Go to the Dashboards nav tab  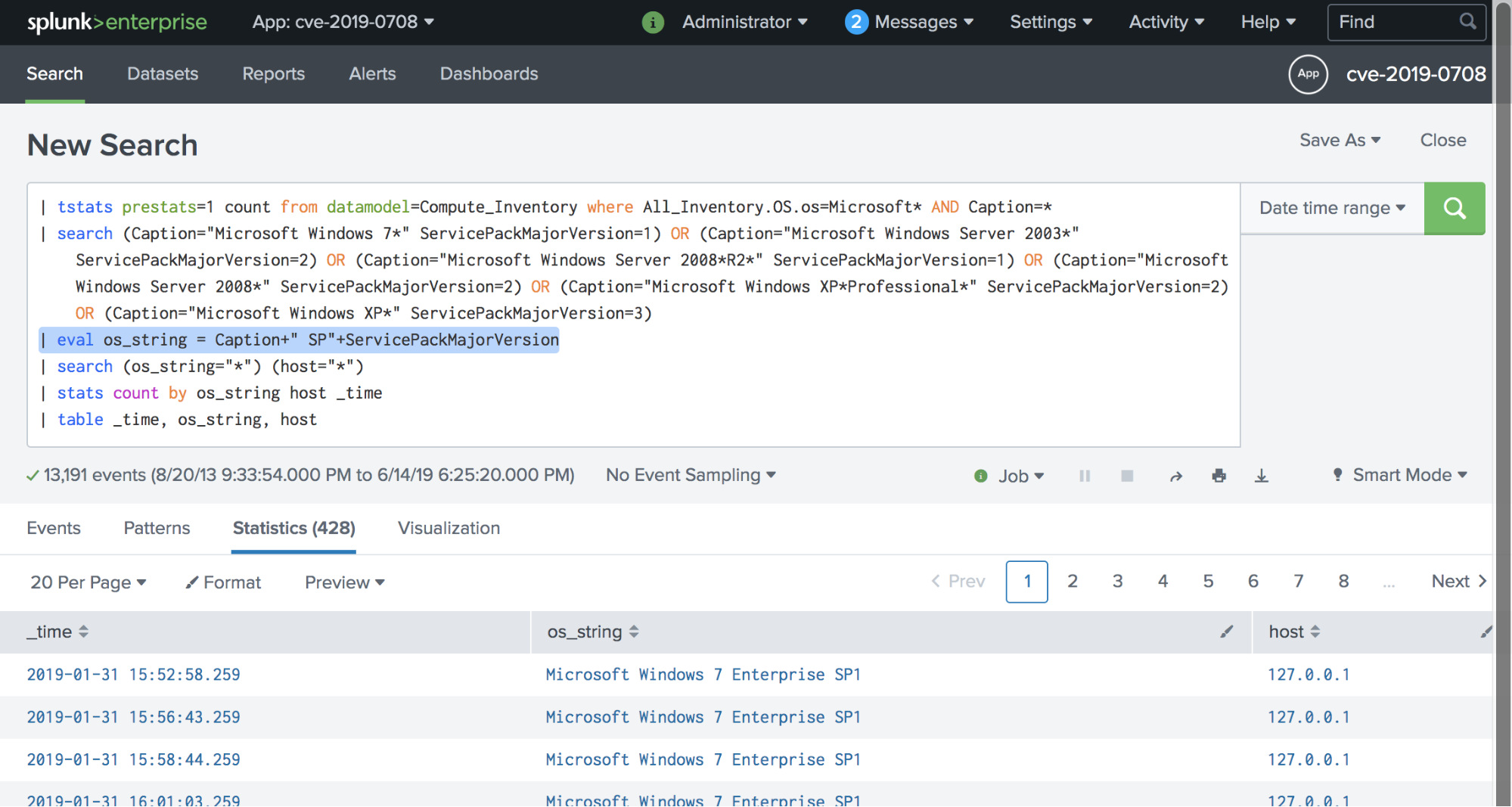pos(489,74)
